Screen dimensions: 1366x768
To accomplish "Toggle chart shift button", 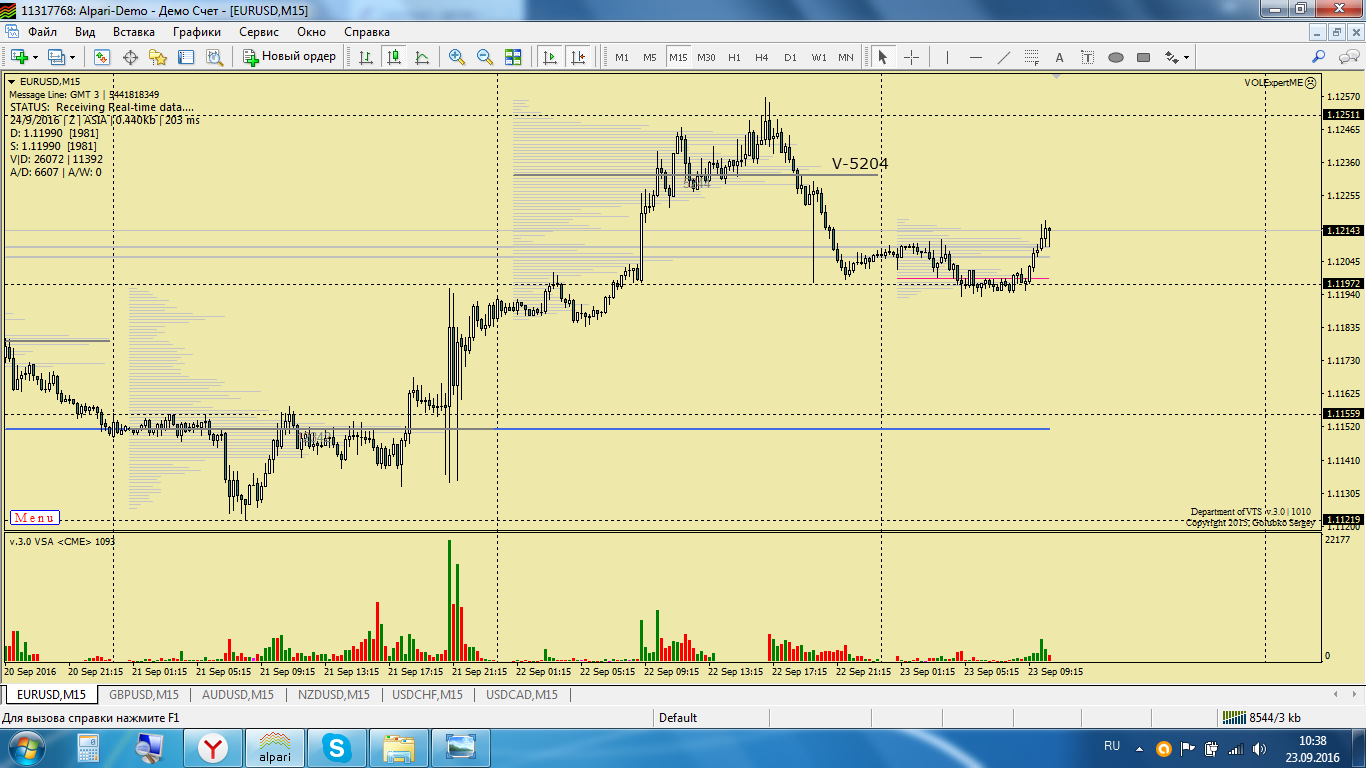I will [577, 57].
